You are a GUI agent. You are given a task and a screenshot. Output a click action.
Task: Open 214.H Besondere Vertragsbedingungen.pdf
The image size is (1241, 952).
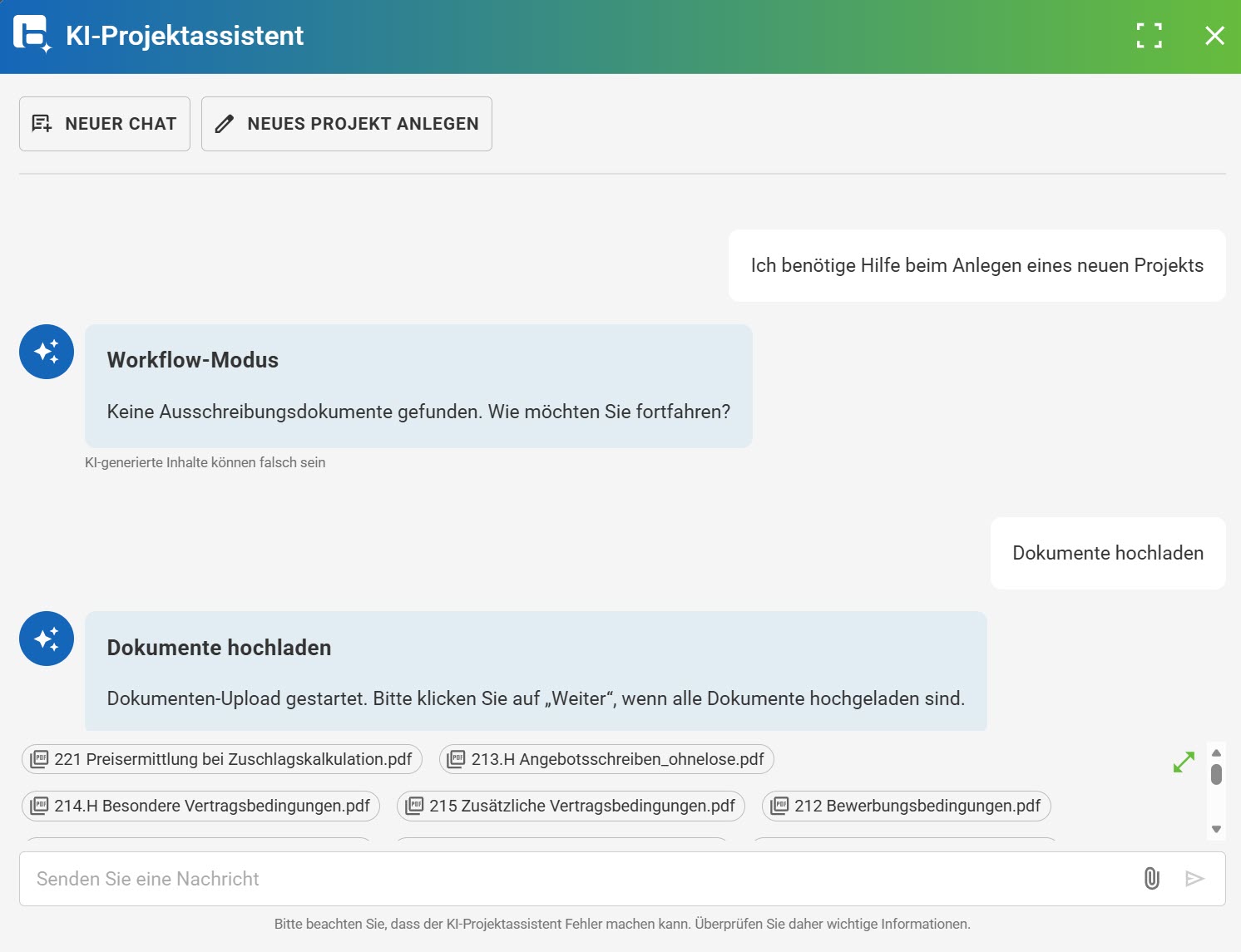200,806
